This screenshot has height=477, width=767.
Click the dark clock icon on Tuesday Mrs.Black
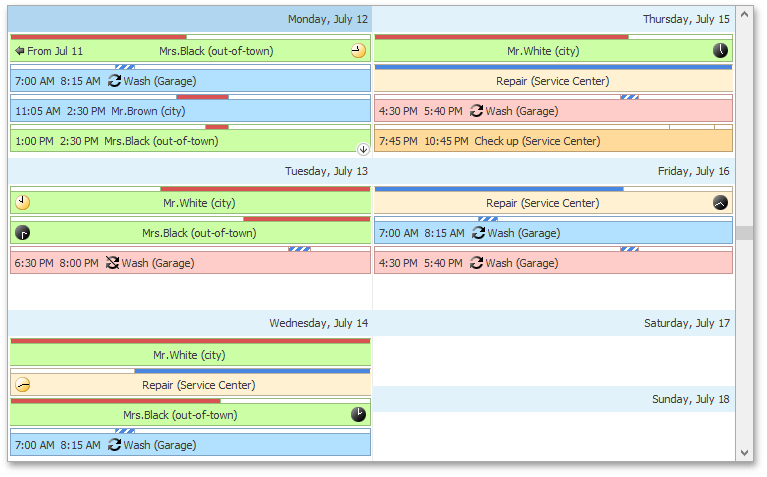(x=23, y=233)
